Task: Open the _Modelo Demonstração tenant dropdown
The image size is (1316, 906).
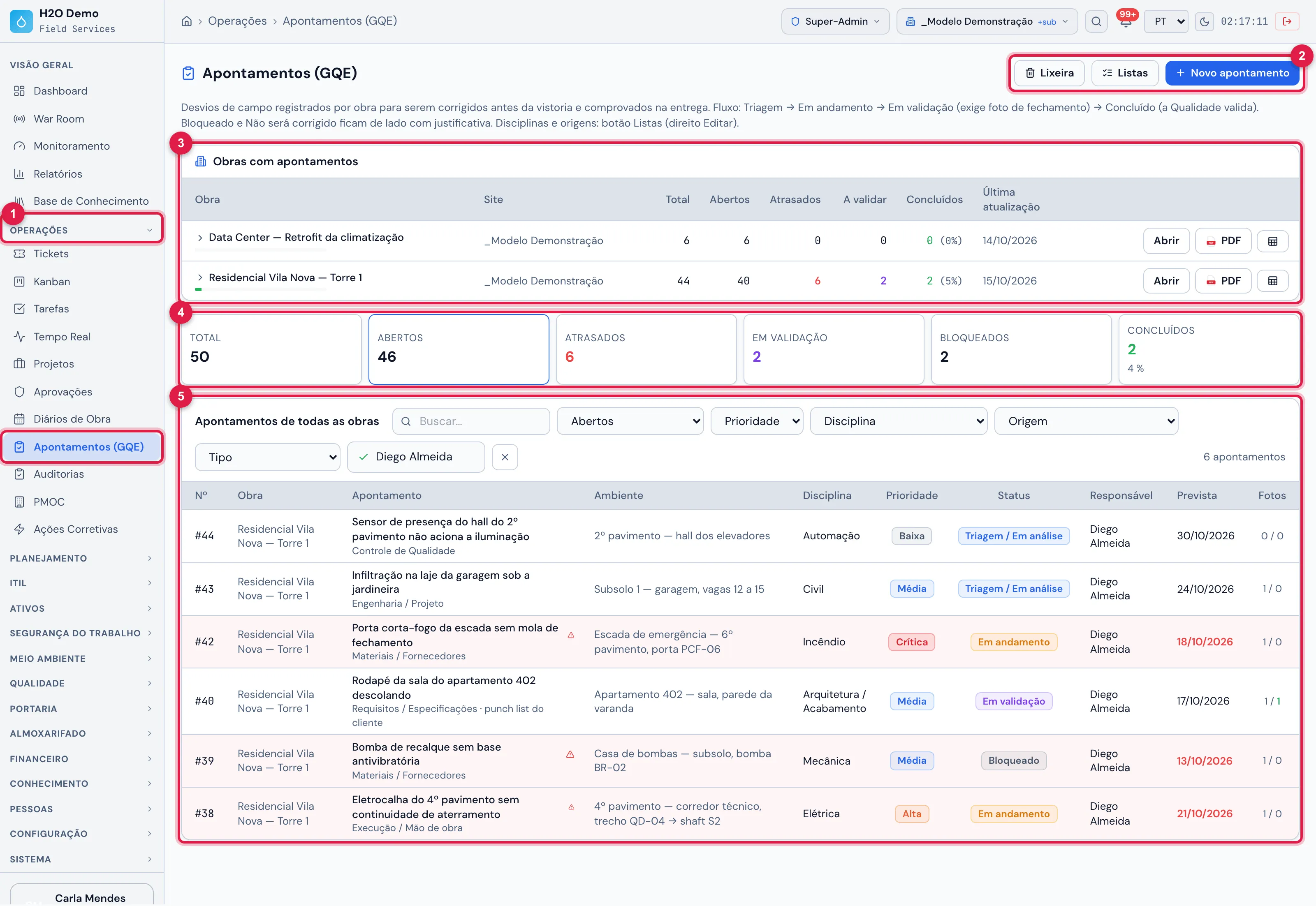Action: (x=987, y=21)
